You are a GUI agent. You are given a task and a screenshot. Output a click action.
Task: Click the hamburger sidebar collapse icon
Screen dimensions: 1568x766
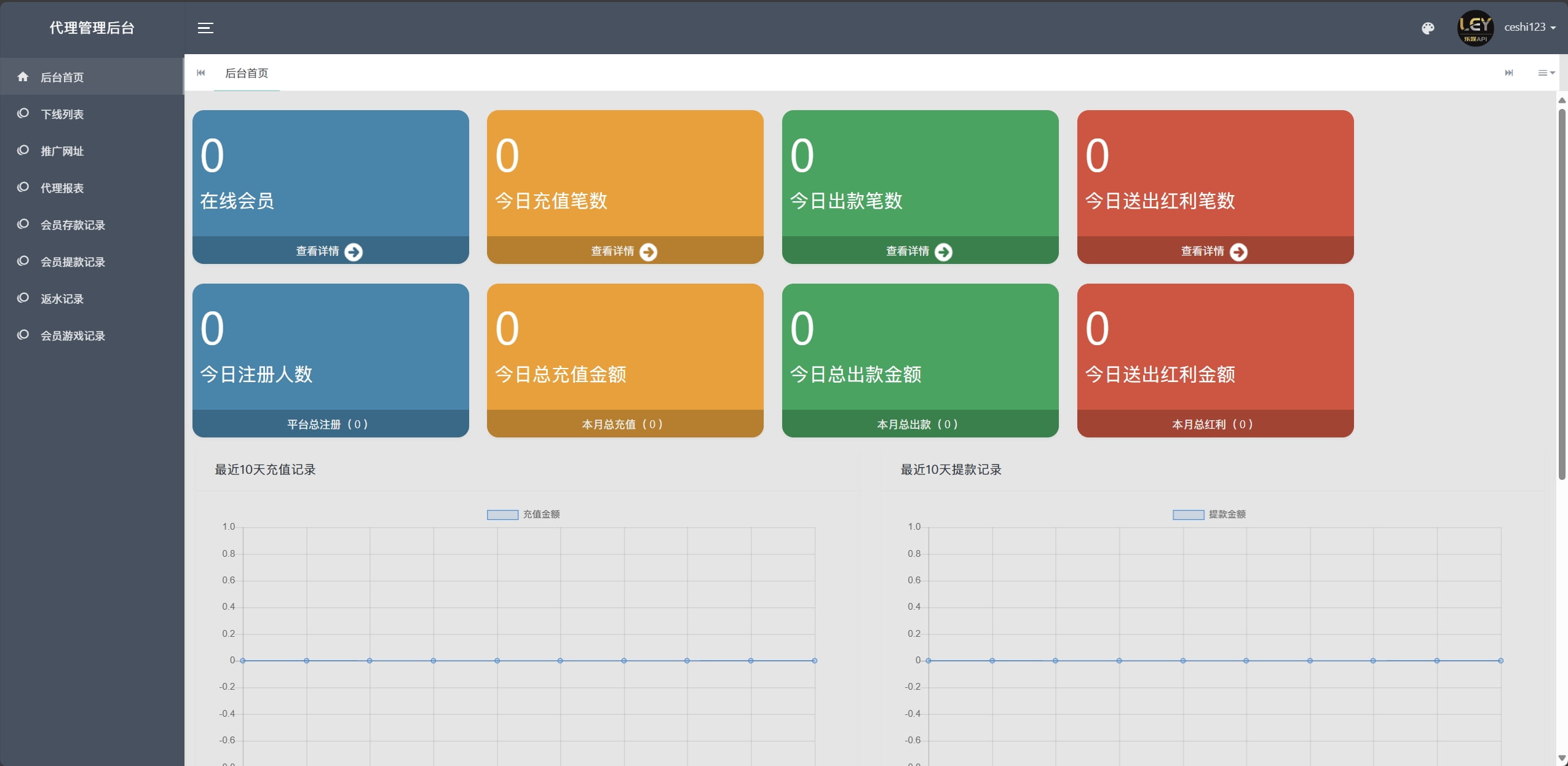pyautogui.click(x=205, y=28)
